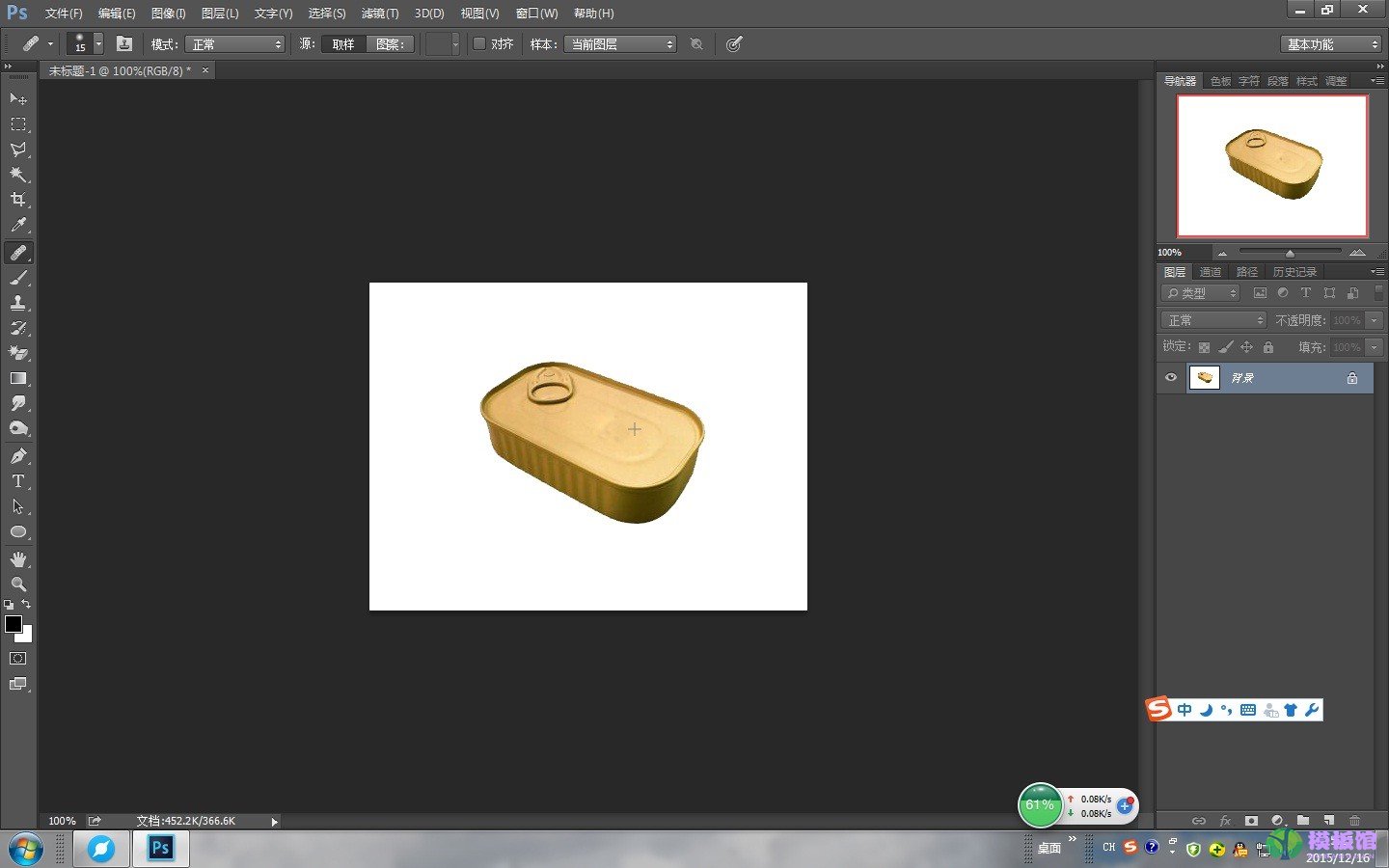Select the Clone Stamp tool
Viewport: 1389px width, 868px height.
18,303
